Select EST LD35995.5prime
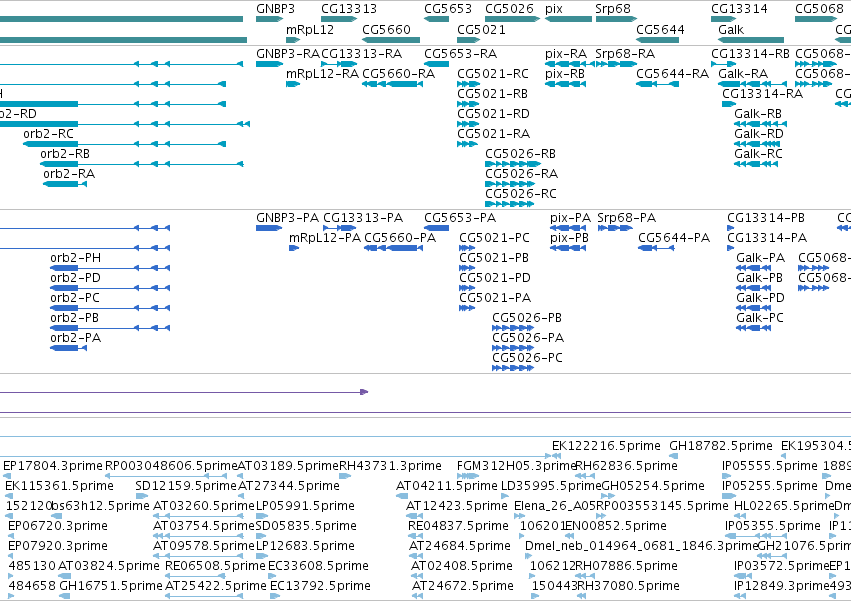Screen dimensions: 851x601 coord(551,486)
